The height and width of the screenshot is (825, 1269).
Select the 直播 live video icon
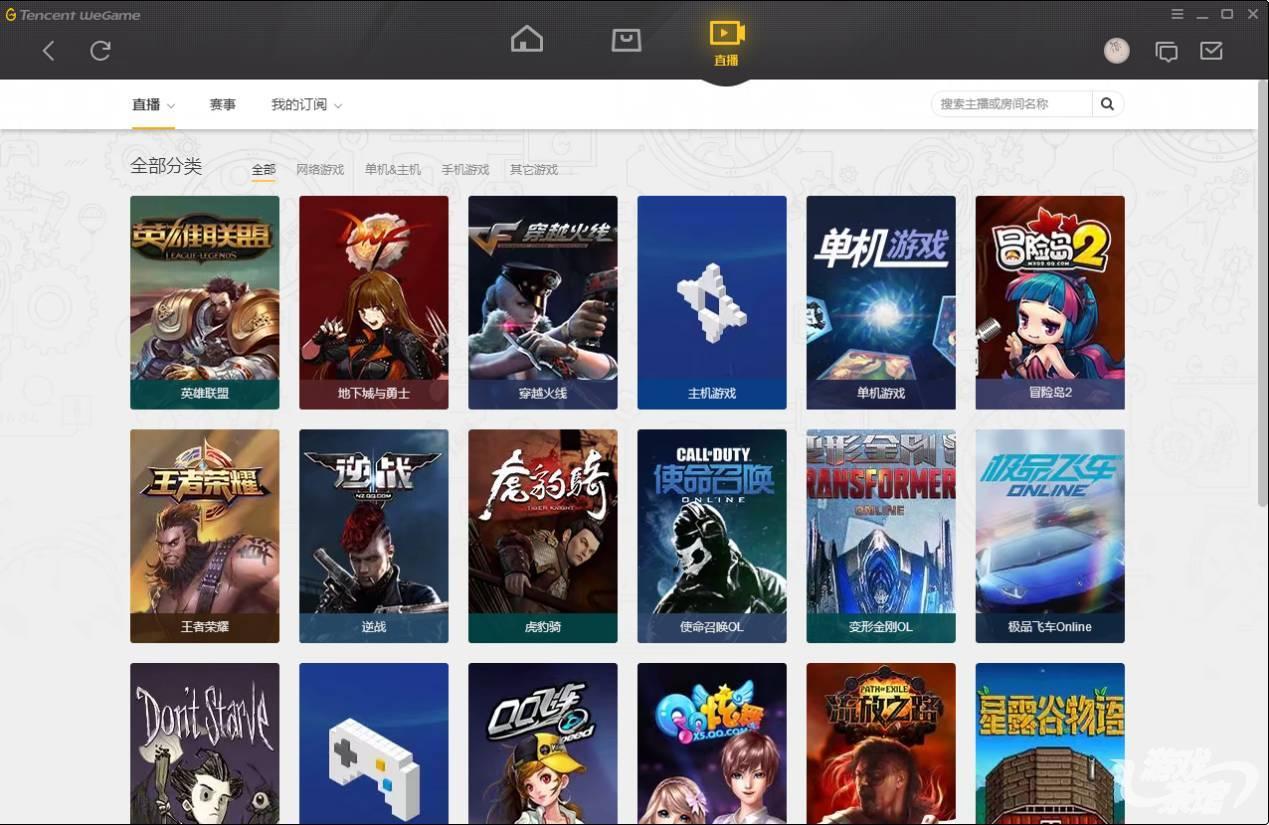tap(726, 43)
